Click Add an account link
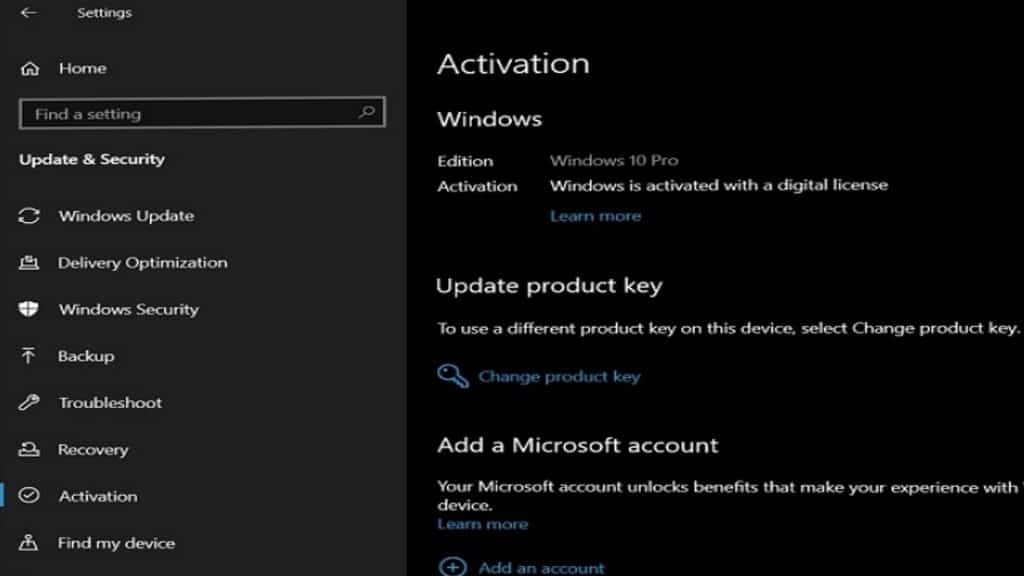 tap(541, 568)
